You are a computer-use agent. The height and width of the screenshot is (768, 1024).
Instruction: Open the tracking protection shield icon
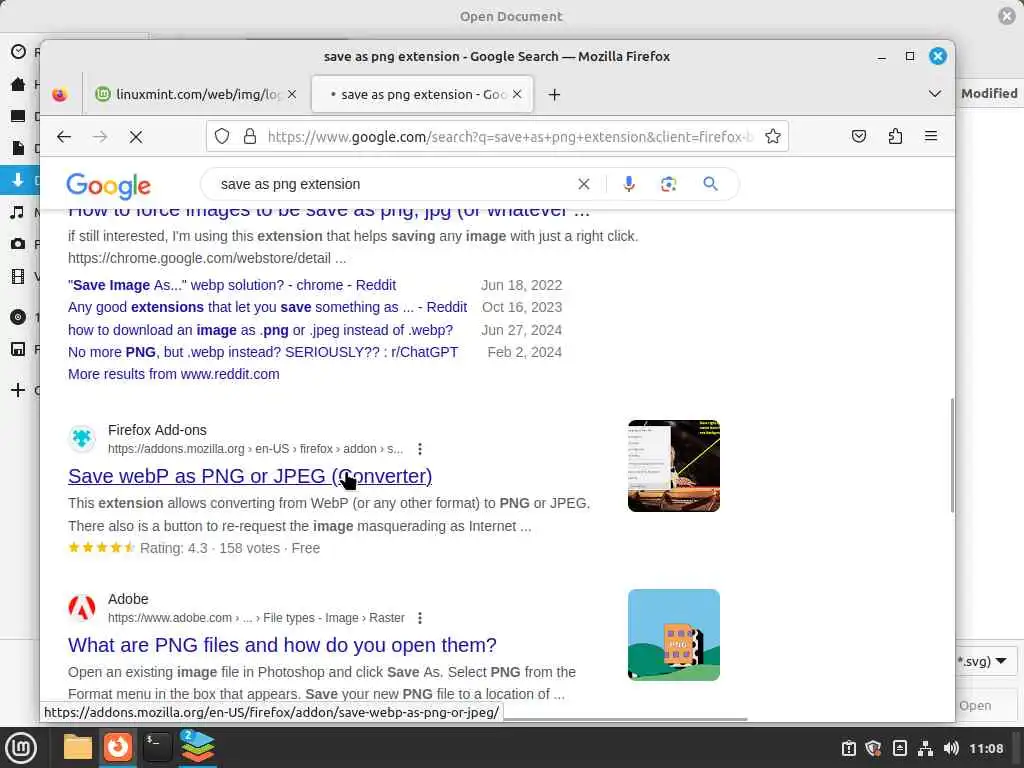pyautogui.click(x=222, y=136)
